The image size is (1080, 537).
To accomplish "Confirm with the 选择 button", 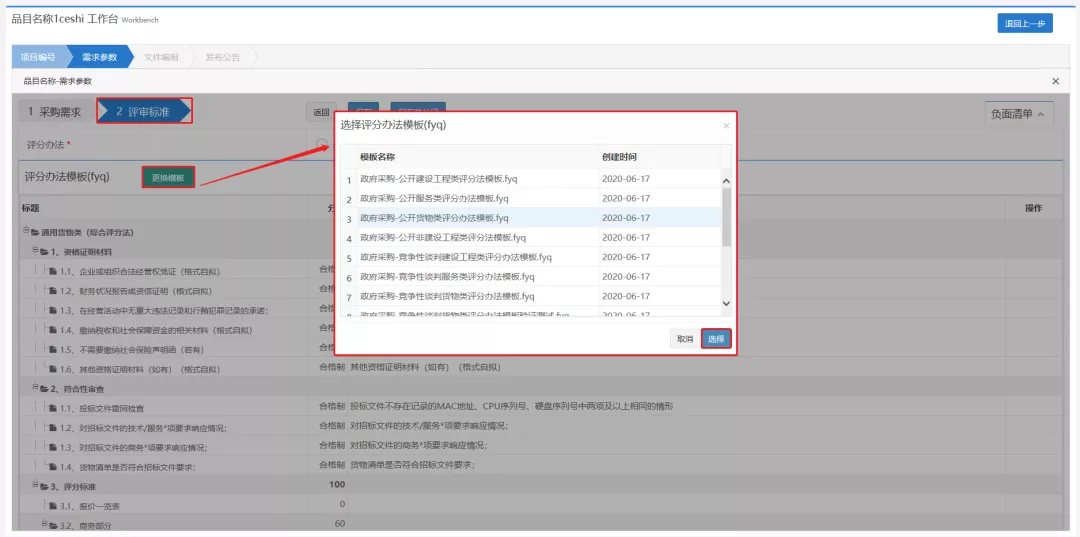I will [x=716, y=339].
